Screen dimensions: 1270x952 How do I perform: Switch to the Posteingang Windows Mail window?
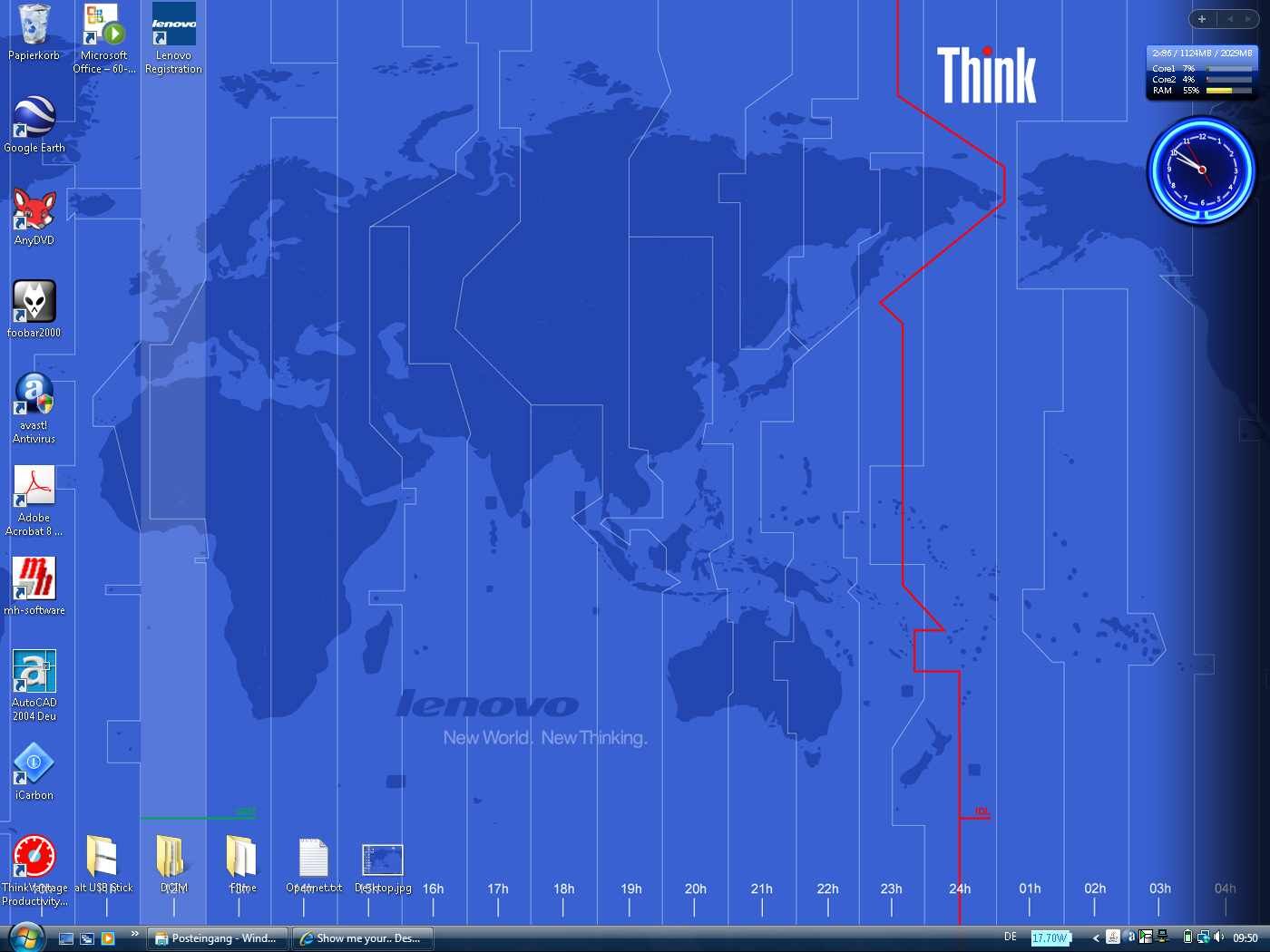point(216,938)
